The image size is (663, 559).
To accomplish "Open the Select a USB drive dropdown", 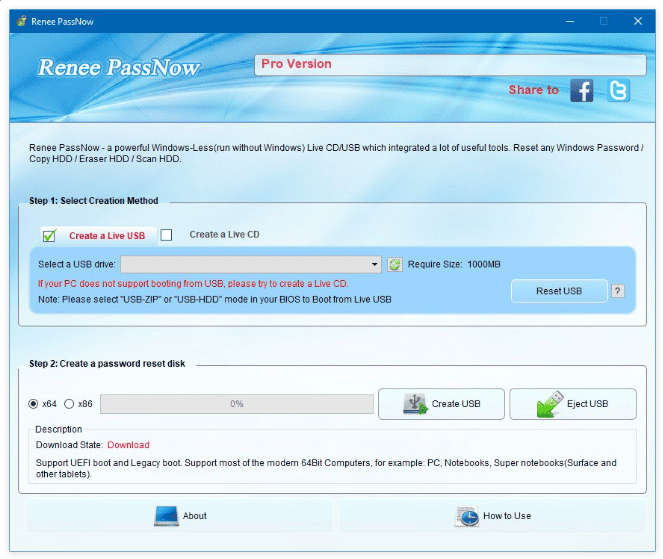I will tap(251, 264).
